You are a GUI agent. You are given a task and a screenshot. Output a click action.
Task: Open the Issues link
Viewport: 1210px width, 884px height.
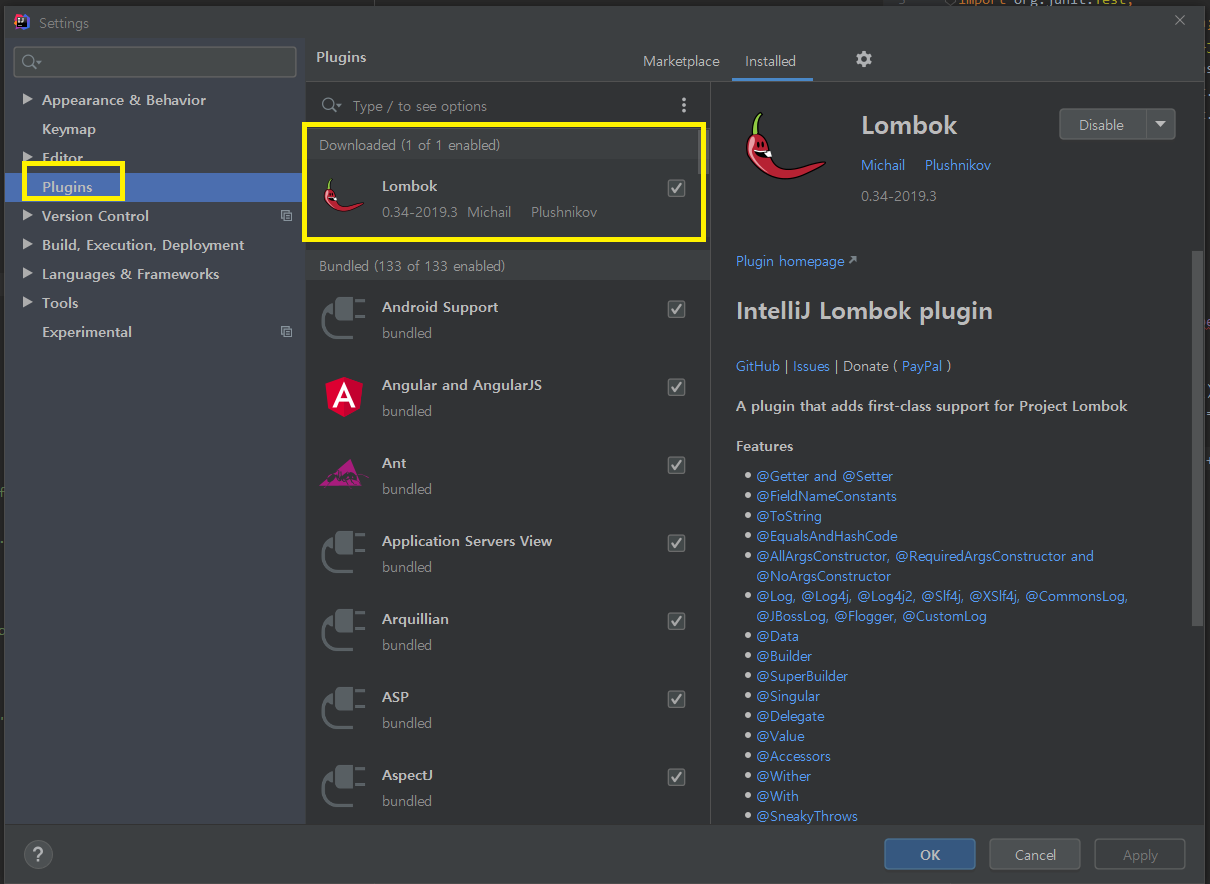click(x=811, y=366)
